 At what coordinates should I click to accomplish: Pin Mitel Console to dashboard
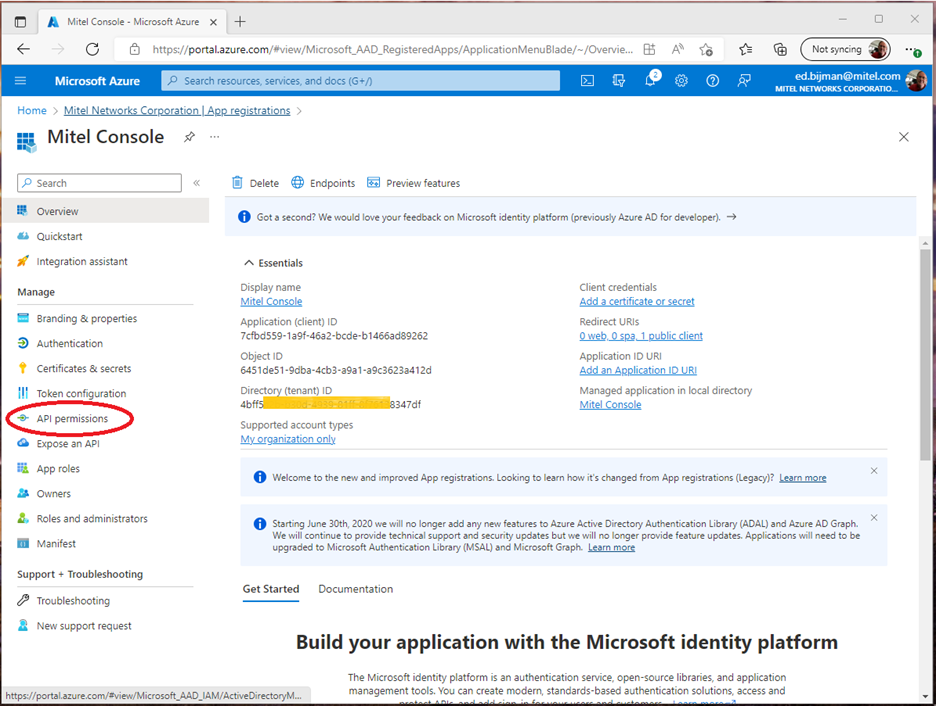pyautogui.click(x=189, y=137)
